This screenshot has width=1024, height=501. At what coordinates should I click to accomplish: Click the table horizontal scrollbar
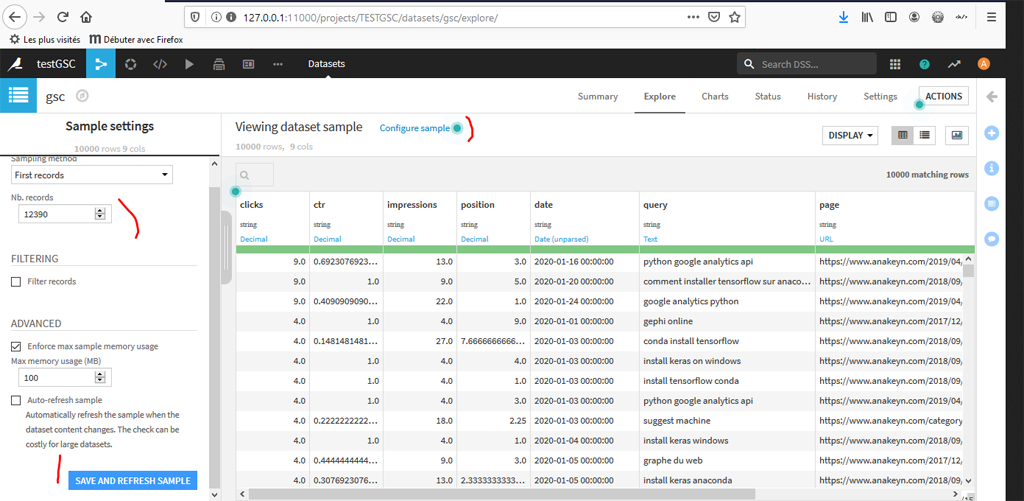tap(502, 494)
